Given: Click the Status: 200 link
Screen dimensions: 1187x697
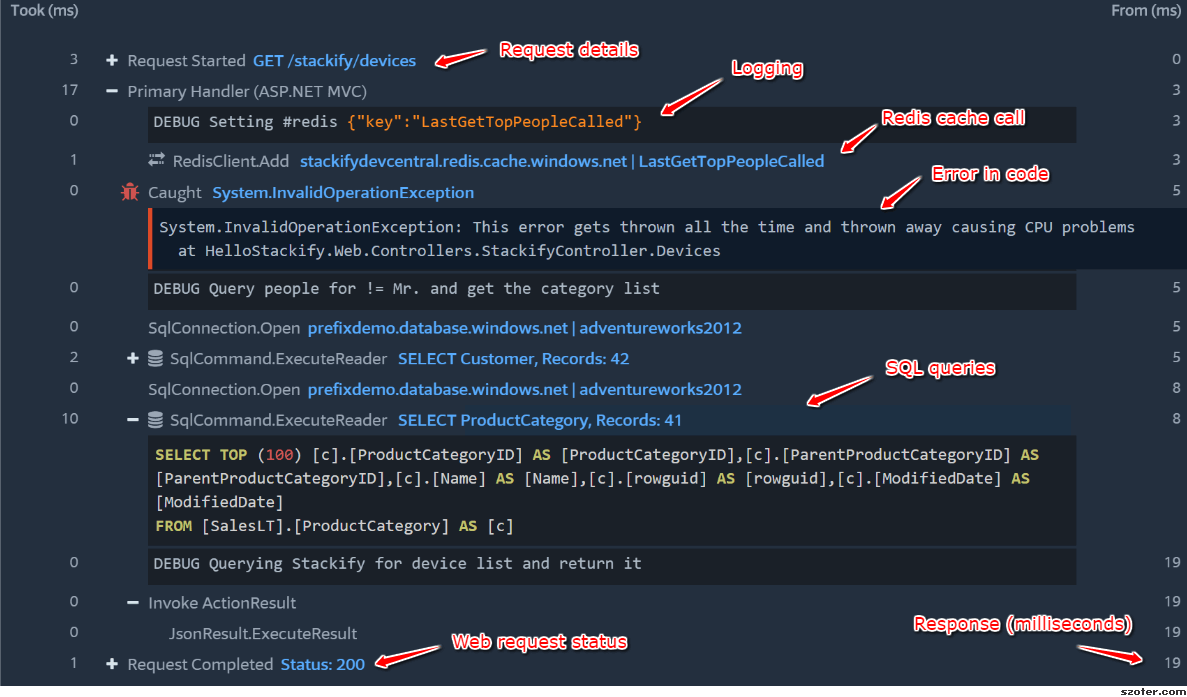Looking at the screenshot, I should coord(322,664).
